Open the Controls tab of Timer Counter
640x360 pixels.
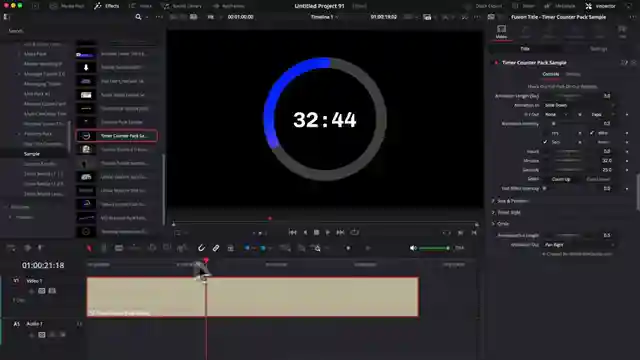click(x=551, y=74)
